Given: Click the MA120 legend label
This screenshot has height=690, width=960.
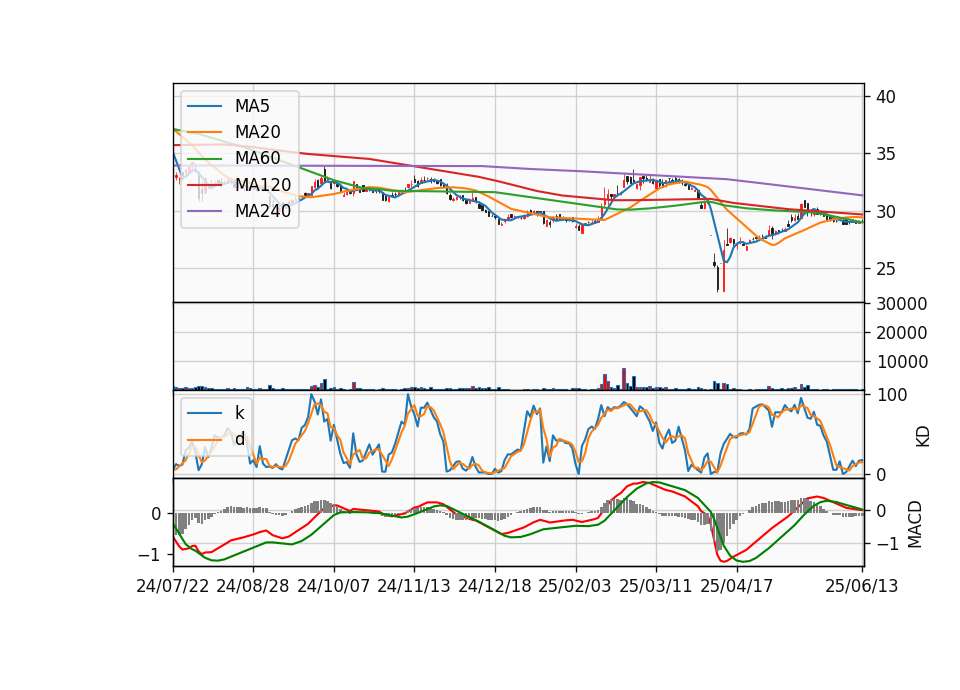Looking at the screenshot, I should (x=263, y=184).
